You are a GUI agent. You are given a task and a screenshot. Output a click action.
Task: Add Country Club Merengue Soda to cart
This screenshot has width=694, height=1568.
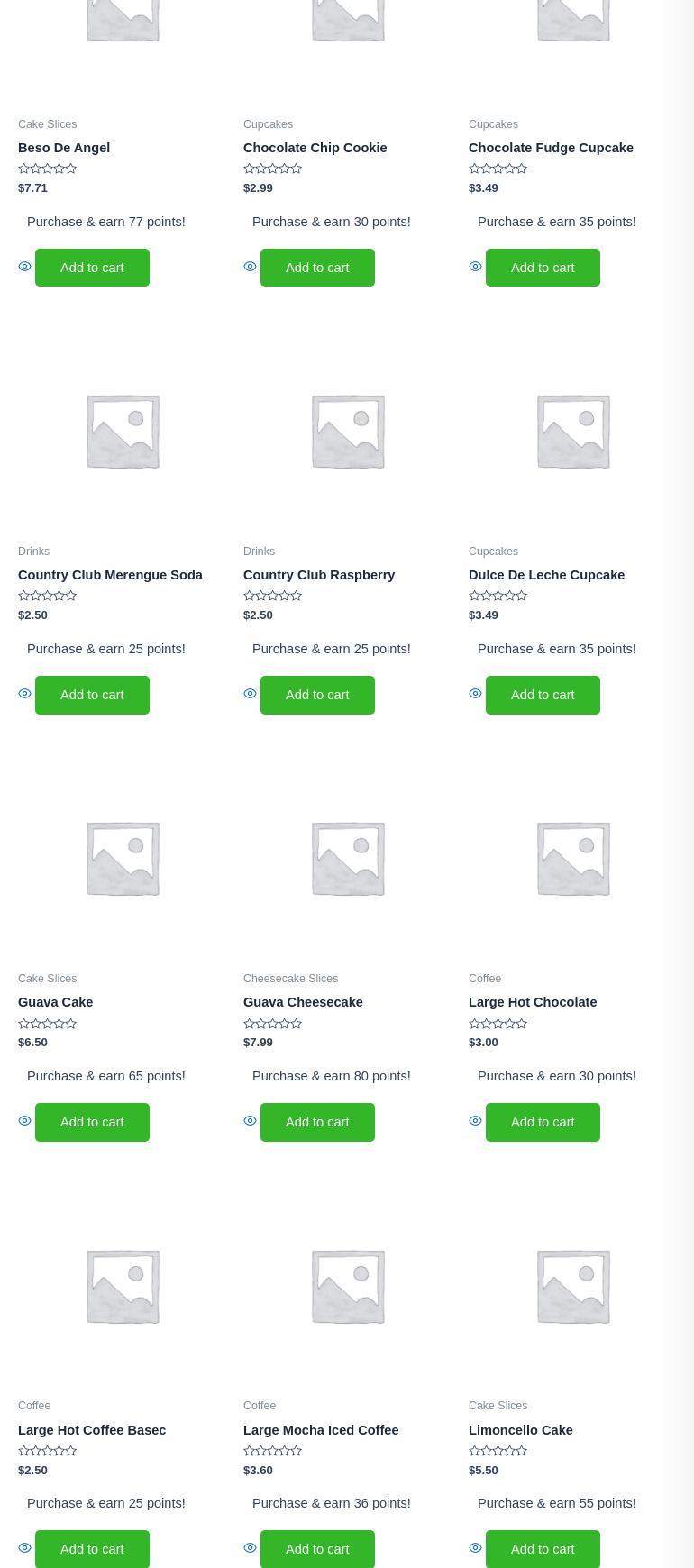[x=92, y=695]
